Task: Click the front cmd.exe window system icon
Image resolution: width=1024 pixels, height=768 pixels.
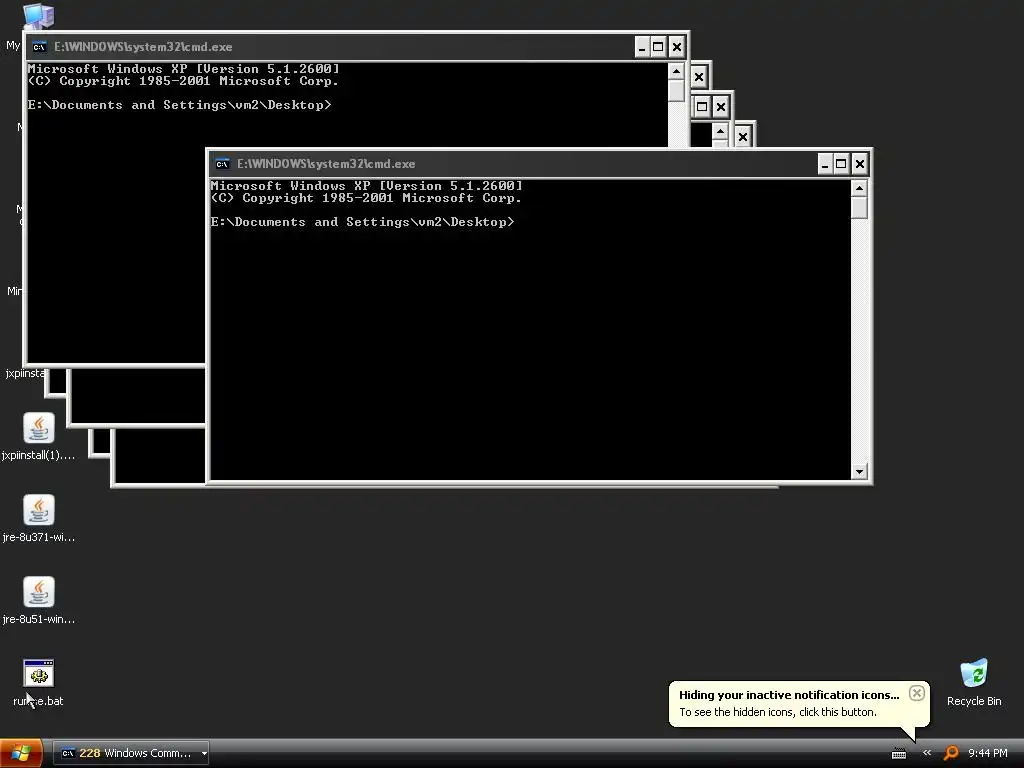Action: coord(222,164)
